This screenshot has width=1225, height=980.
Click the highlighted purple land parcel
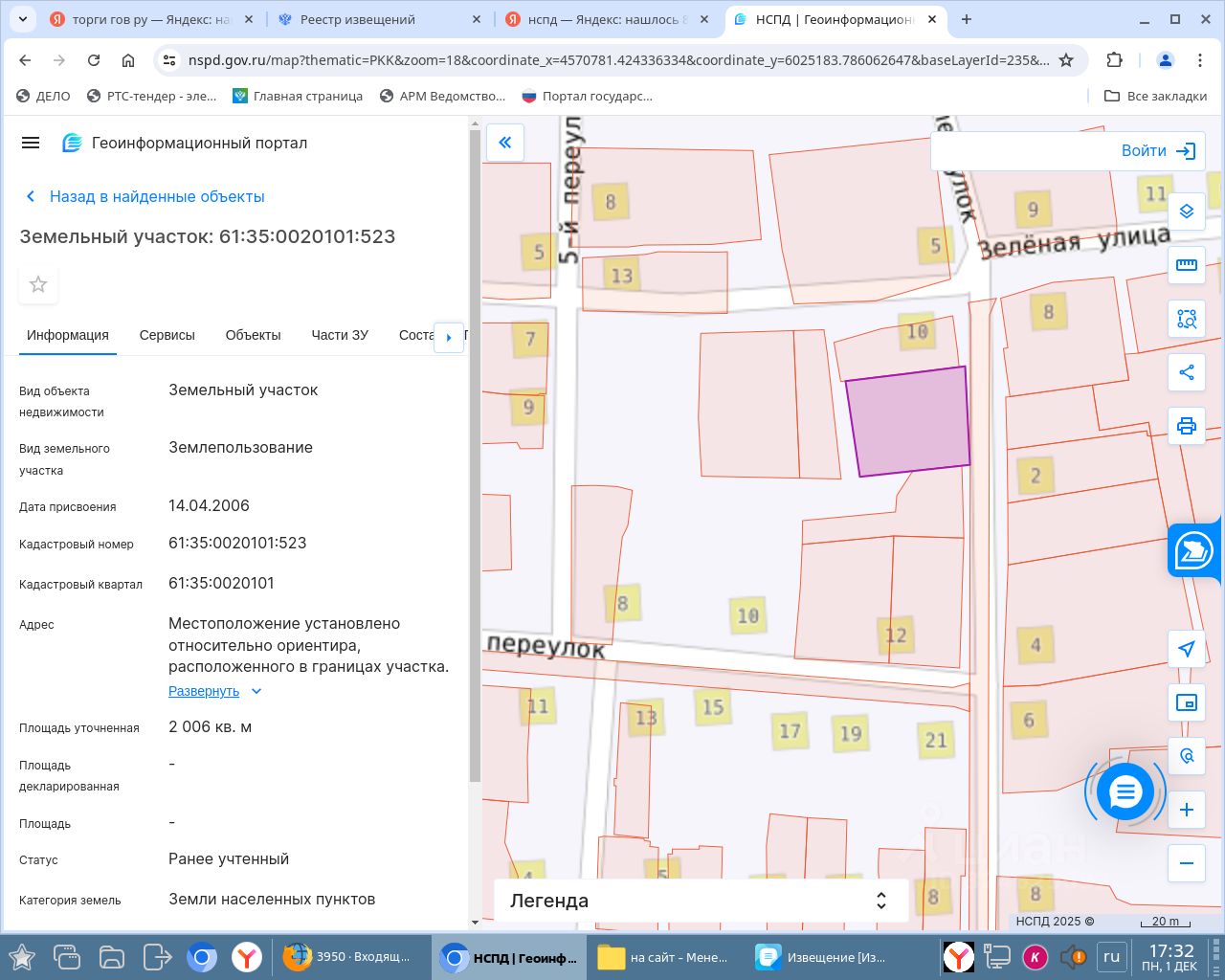[908, 421]
